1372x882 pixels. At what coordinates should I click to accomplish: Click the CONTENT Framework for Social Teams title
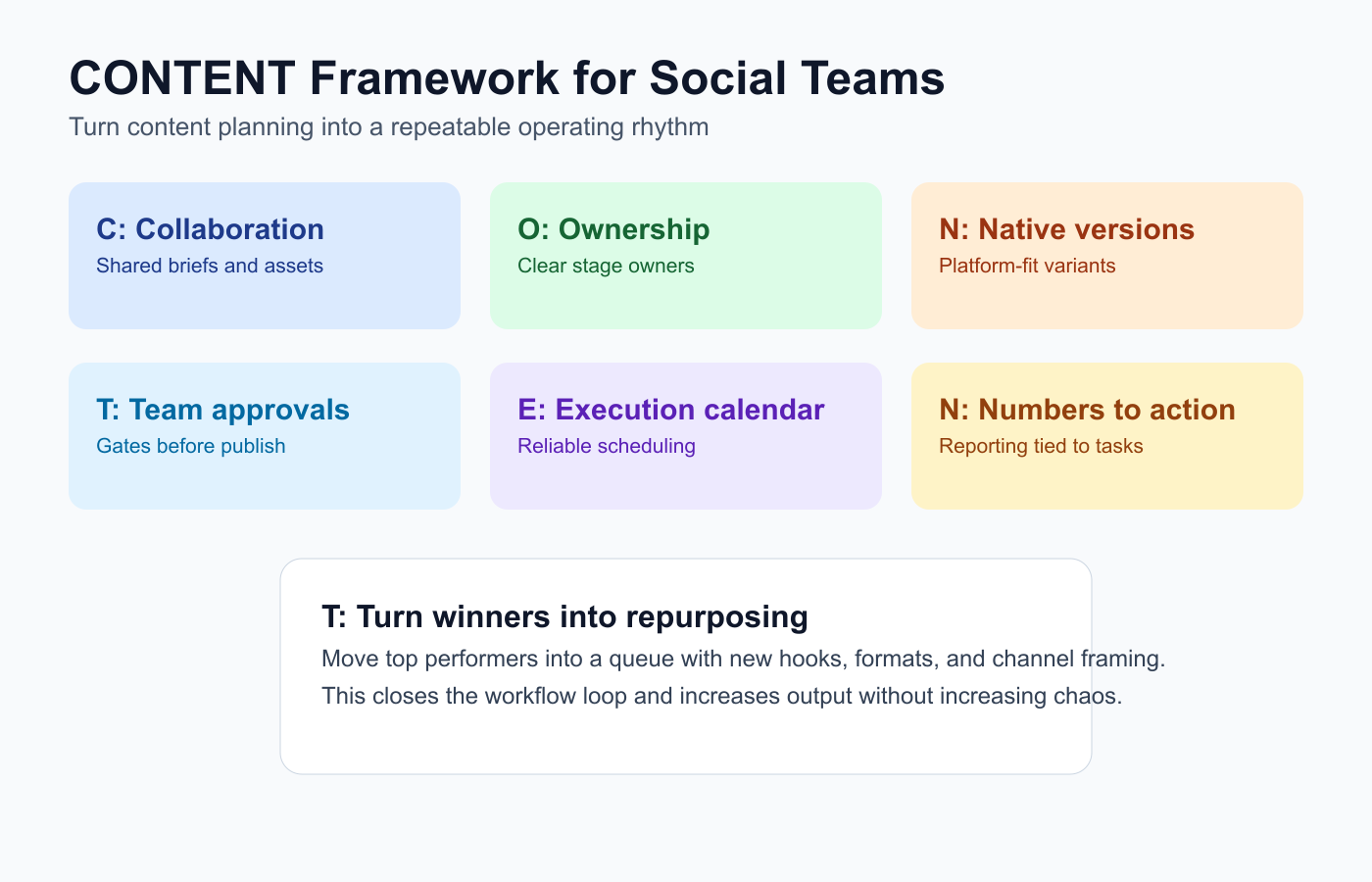tap(507, 78)
